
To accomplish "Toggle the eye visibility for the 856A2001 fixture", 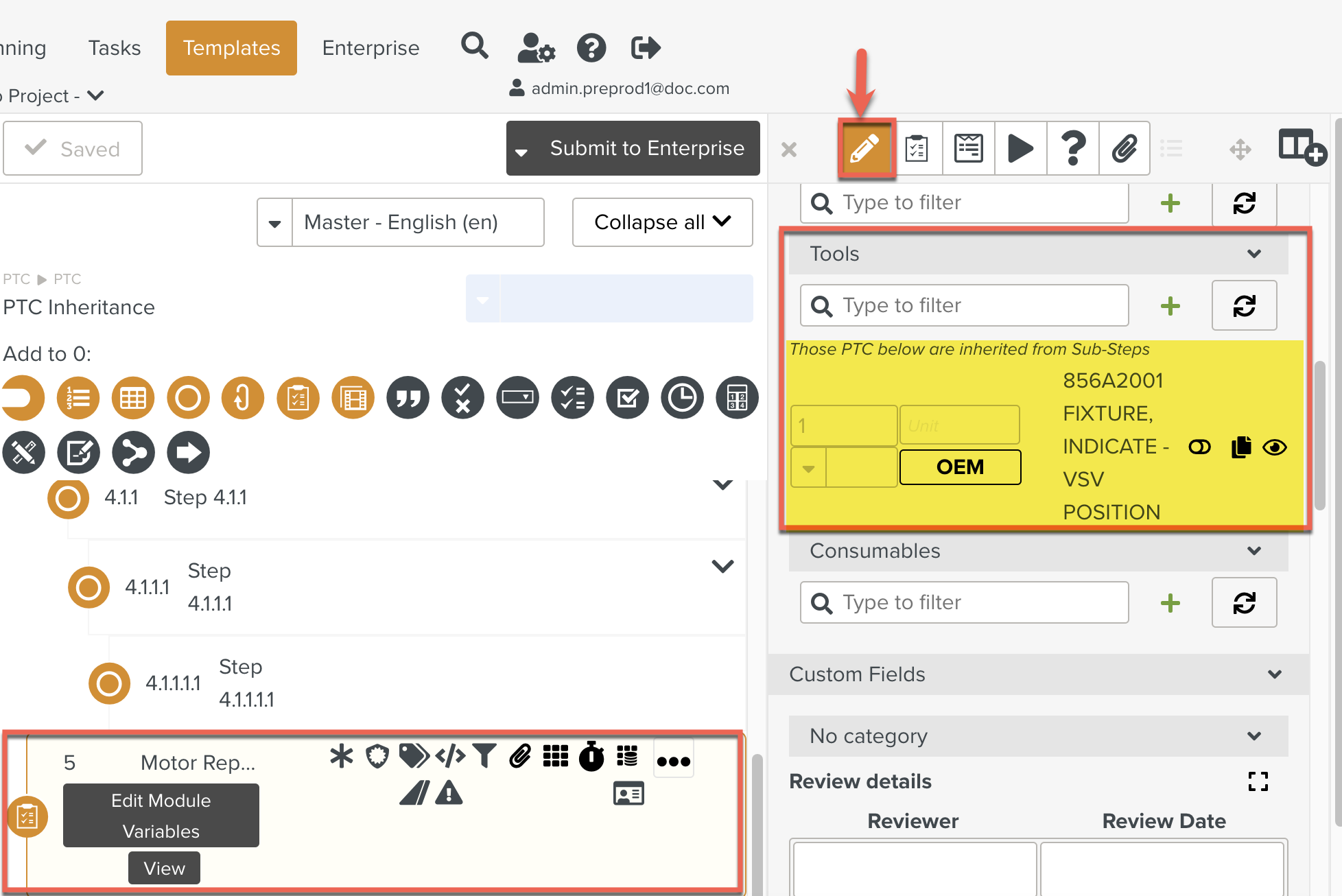I will point(1275,447).
